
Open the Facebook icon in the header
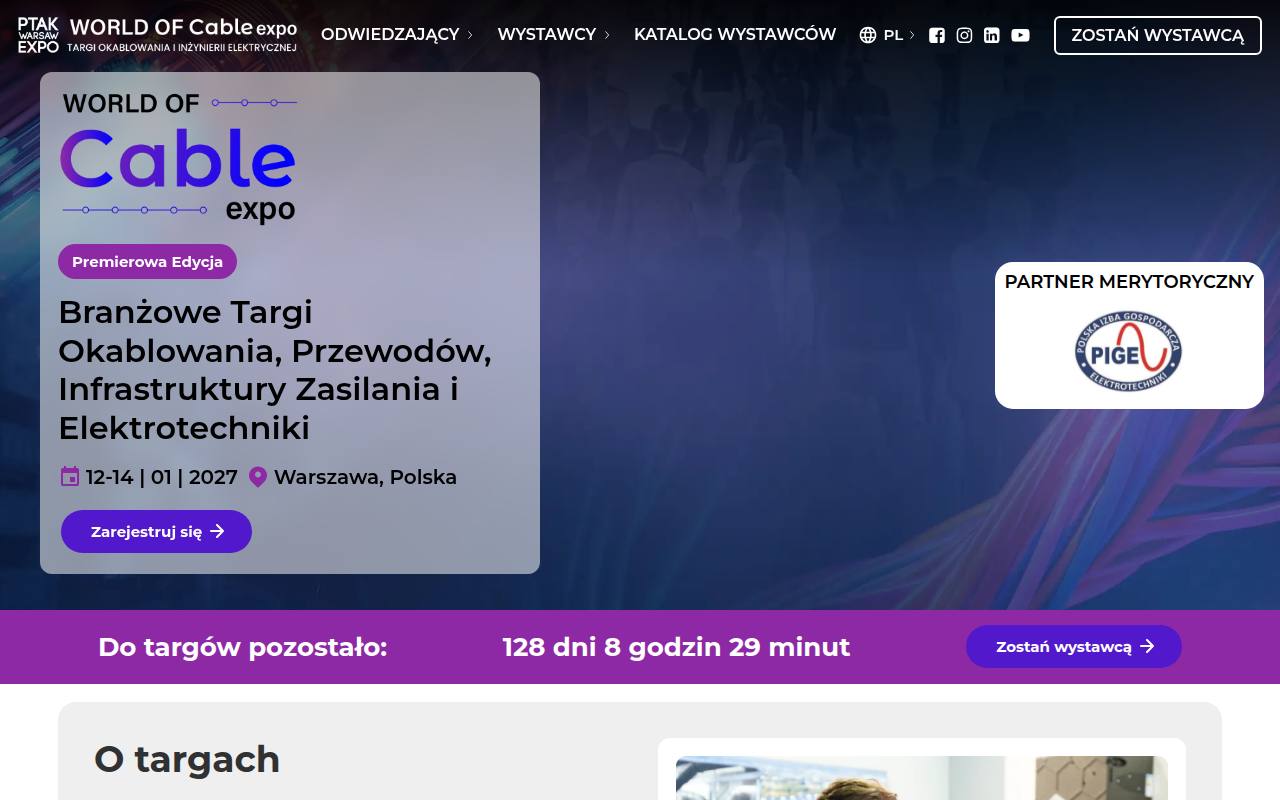pyautogui.click(x=937, y=35)
